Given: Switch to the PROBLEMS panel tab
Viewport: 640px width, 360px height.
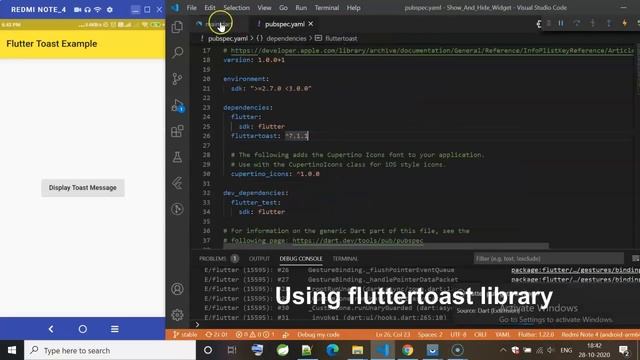Looking at the screenshot, I should 213,259.
